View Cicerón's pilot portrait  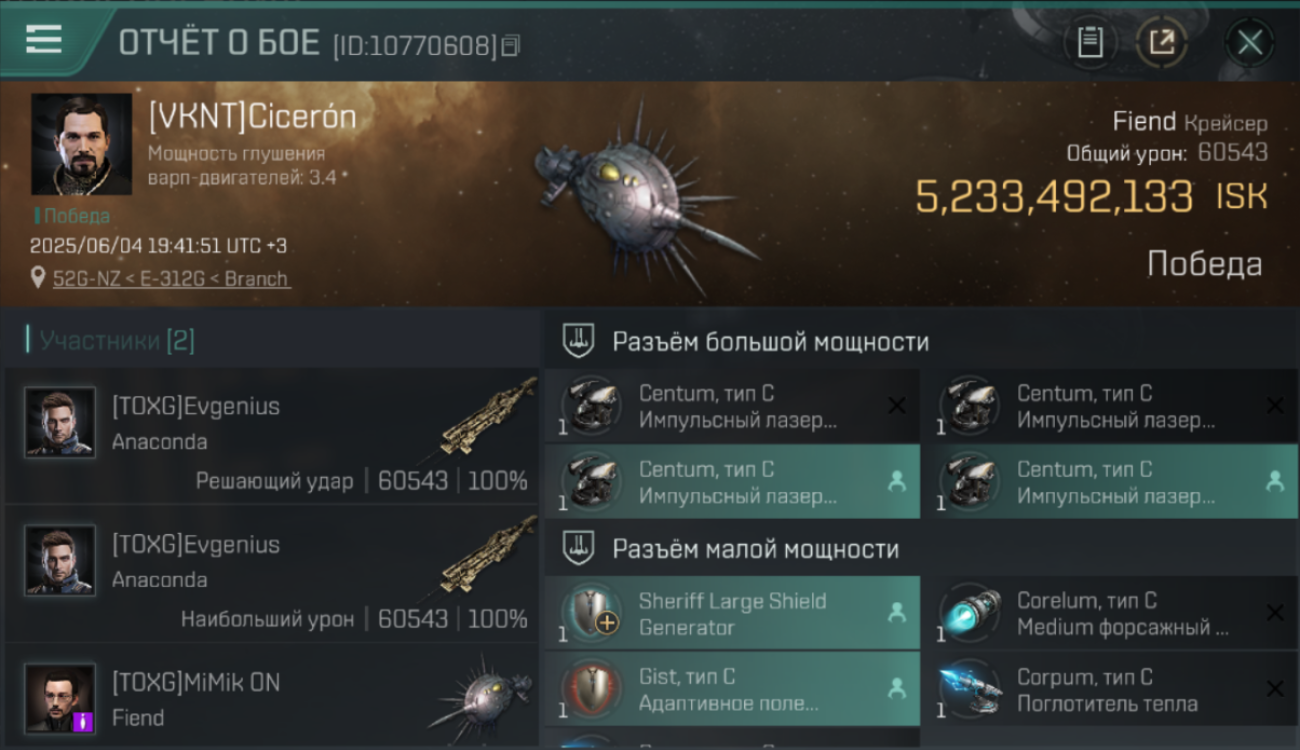(81, 144)
